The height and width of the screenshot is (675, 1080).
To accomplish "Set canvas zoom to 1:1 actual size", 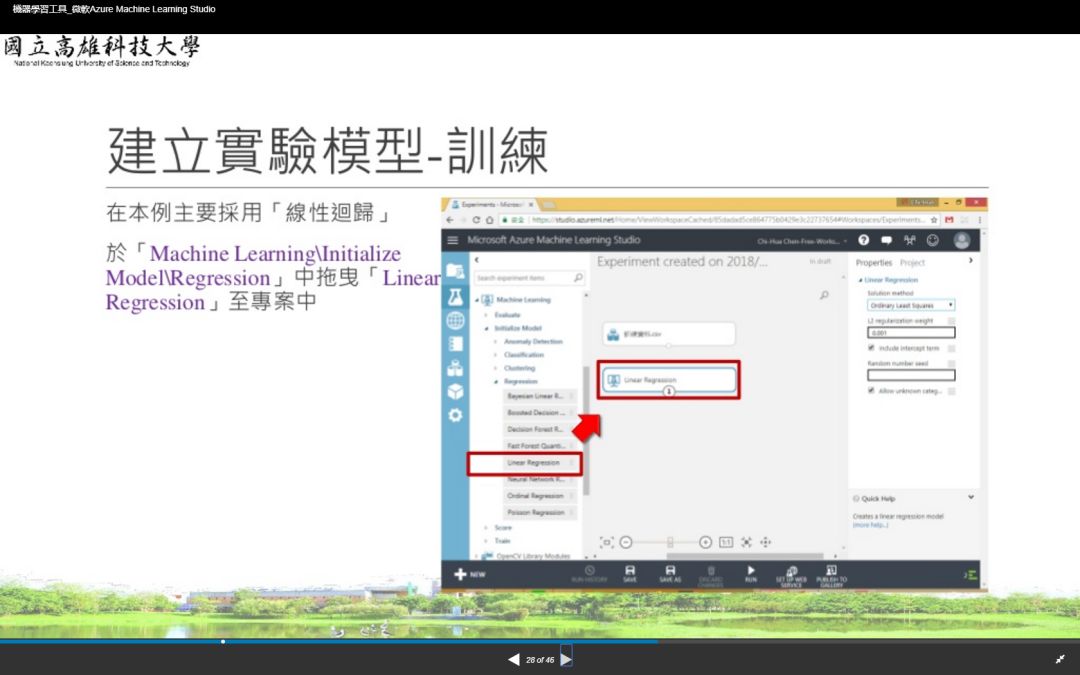I will click(x=726, y=542).
